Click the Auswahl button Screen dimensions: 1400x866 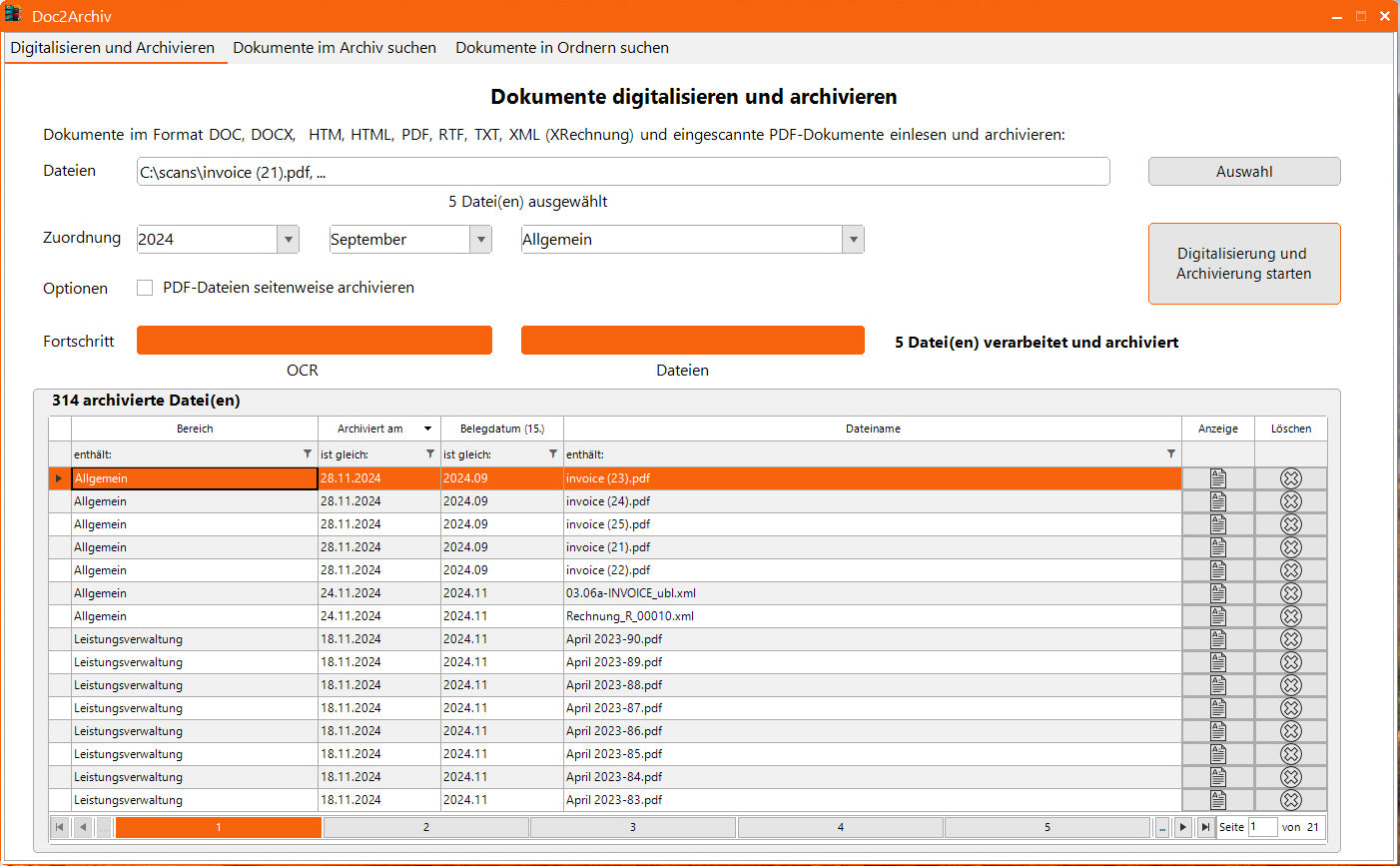[x=1243, y=172]
